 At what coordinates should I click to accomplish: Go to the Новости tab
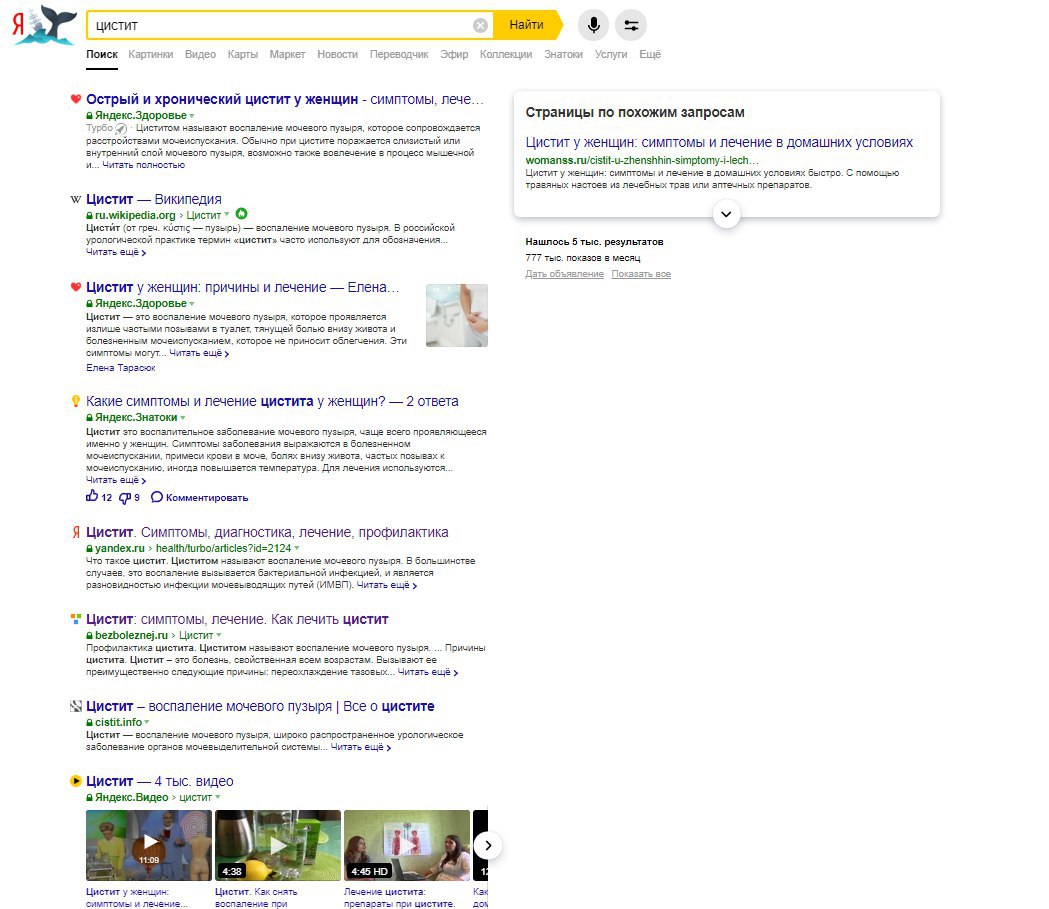pyautogui.click(x=337, y=54)
